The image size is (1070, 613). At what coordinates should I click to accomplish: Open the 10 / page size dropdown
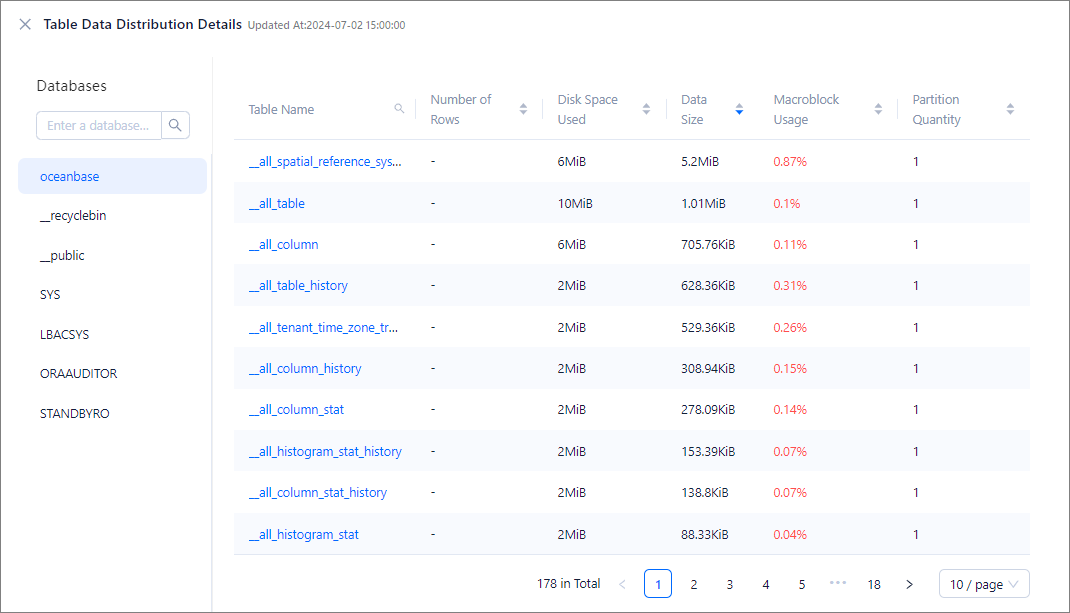[984, 584]
